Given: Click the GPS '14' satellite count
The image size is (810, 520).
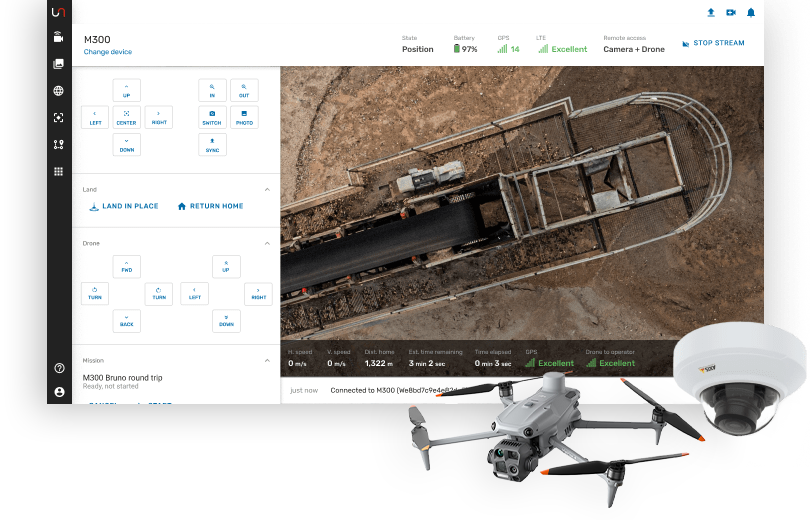Looking at the screenshot, I should tap(508, 49).
